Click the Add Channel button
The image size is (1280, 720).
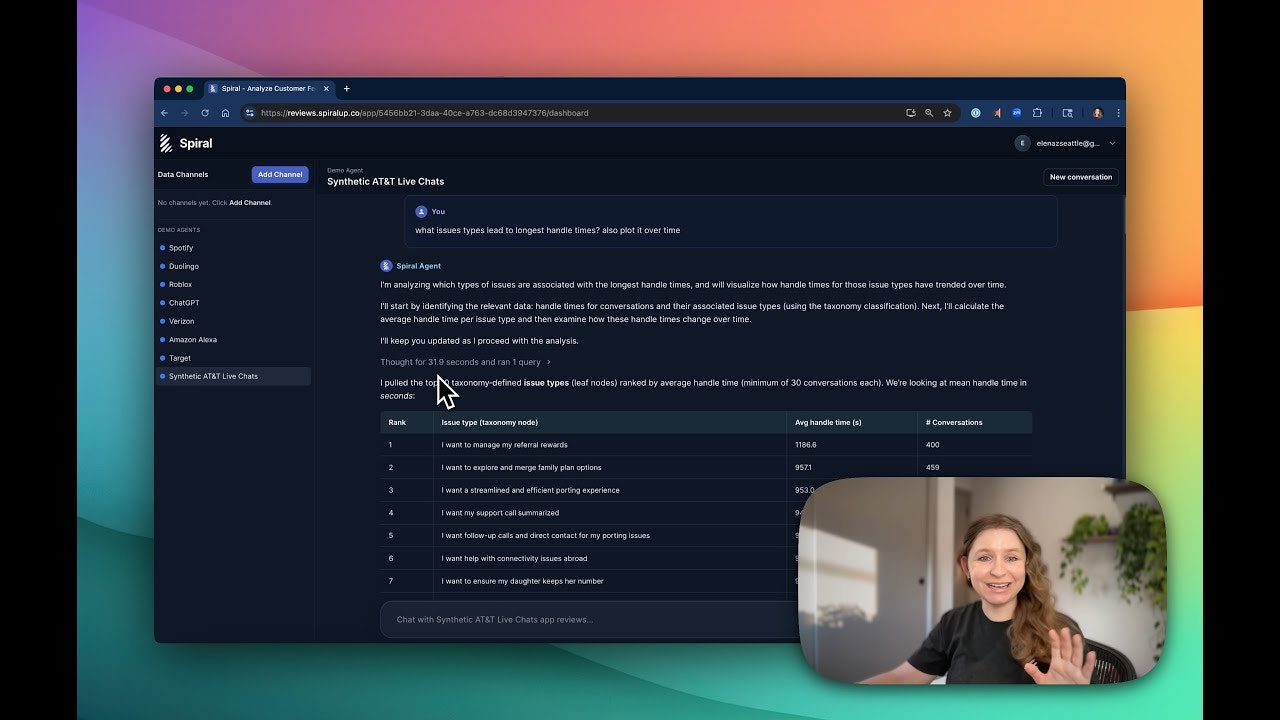(280, 175)
